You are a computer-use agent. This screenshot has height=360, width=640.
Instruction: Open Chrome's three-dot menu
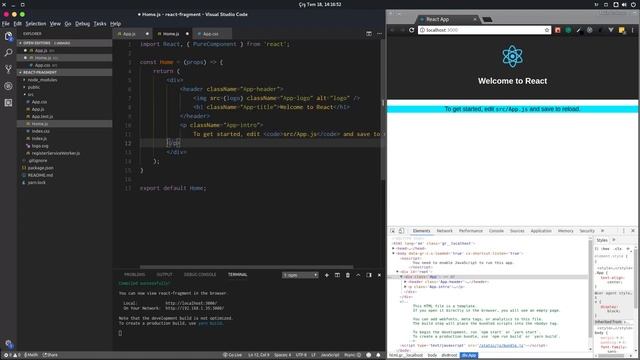(x=633, y=30)
